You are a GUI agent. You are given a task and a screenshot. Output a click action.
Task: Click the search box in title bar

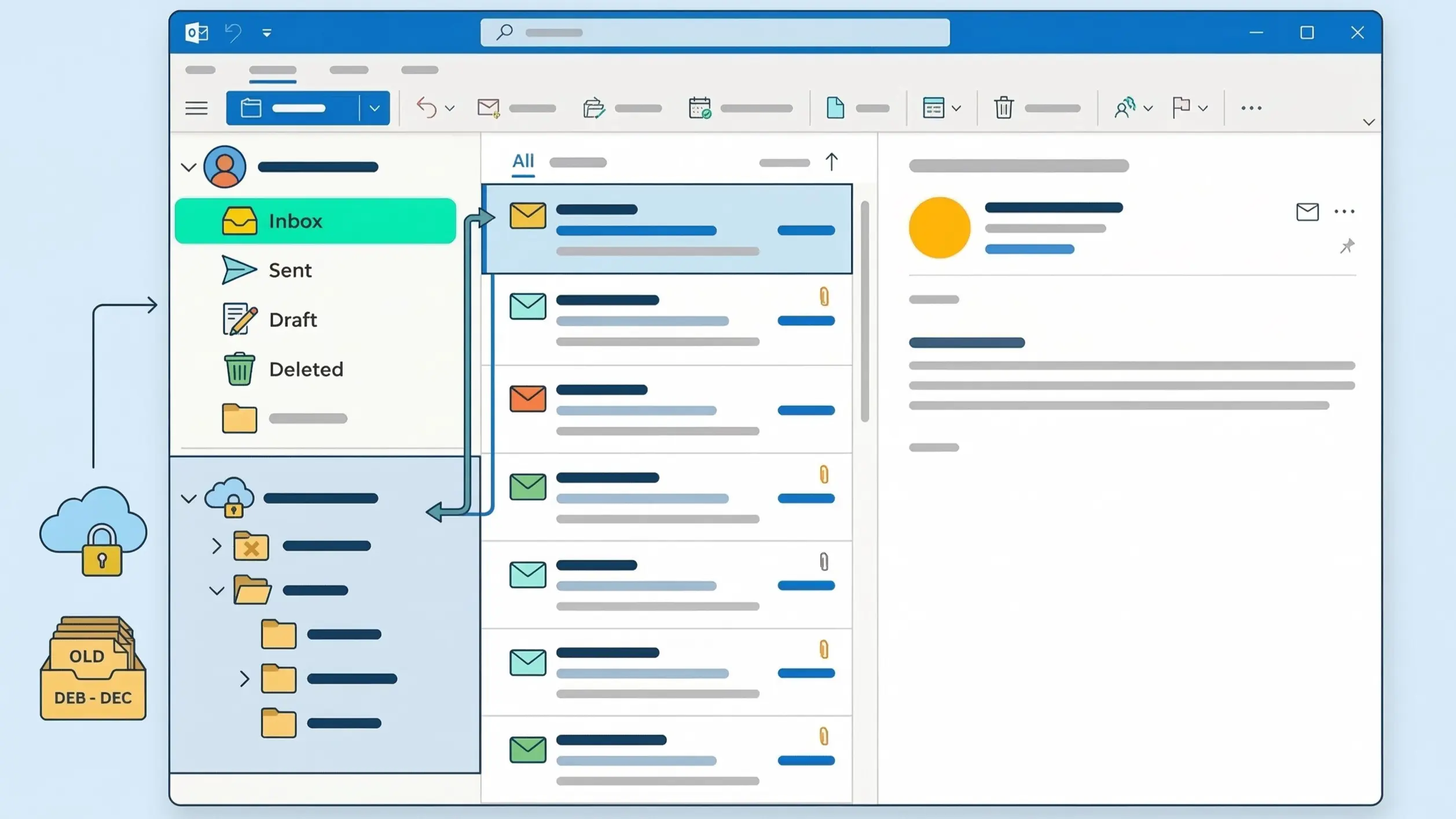[x=714, y=32]
